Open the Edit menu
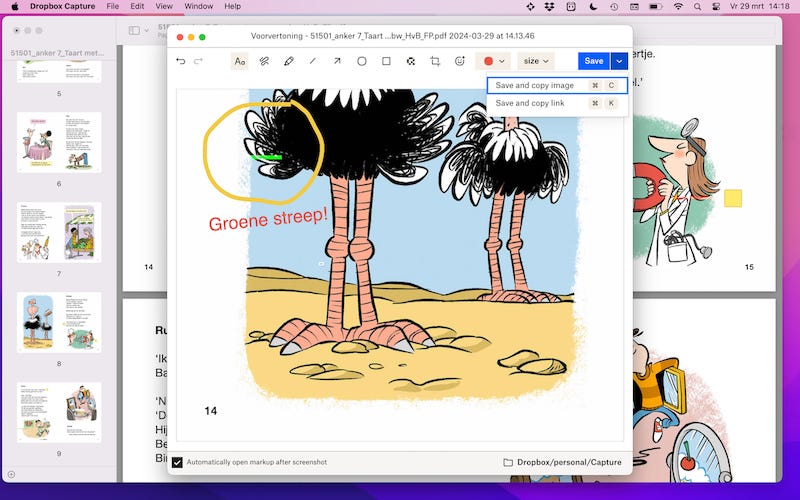 [x=137, y=7]
